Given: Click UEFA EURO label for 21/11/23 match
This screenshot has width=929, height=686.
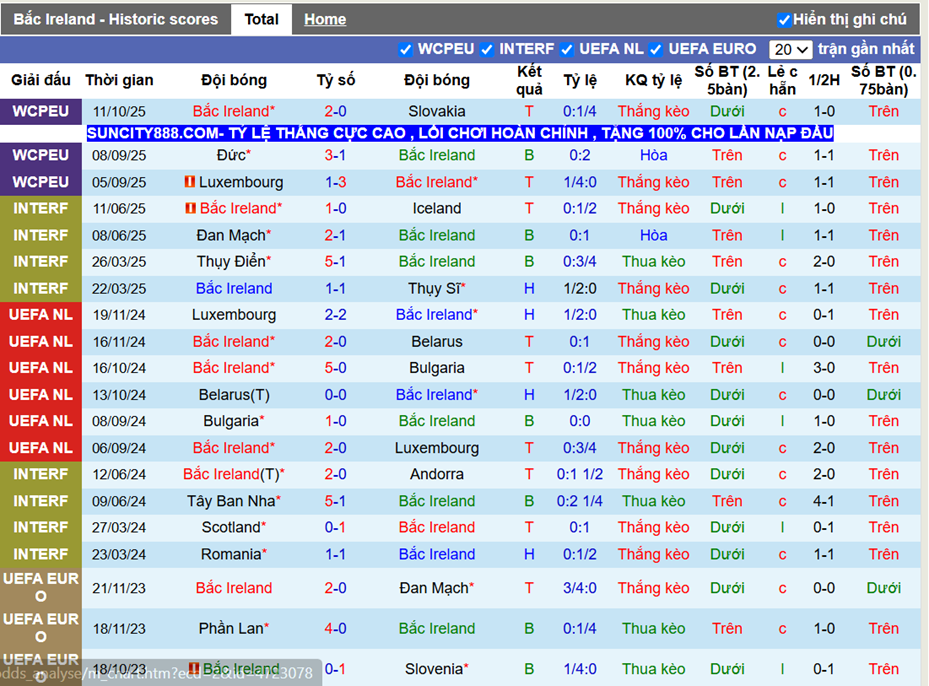Looking at the screenshot, I should [41, 588].
